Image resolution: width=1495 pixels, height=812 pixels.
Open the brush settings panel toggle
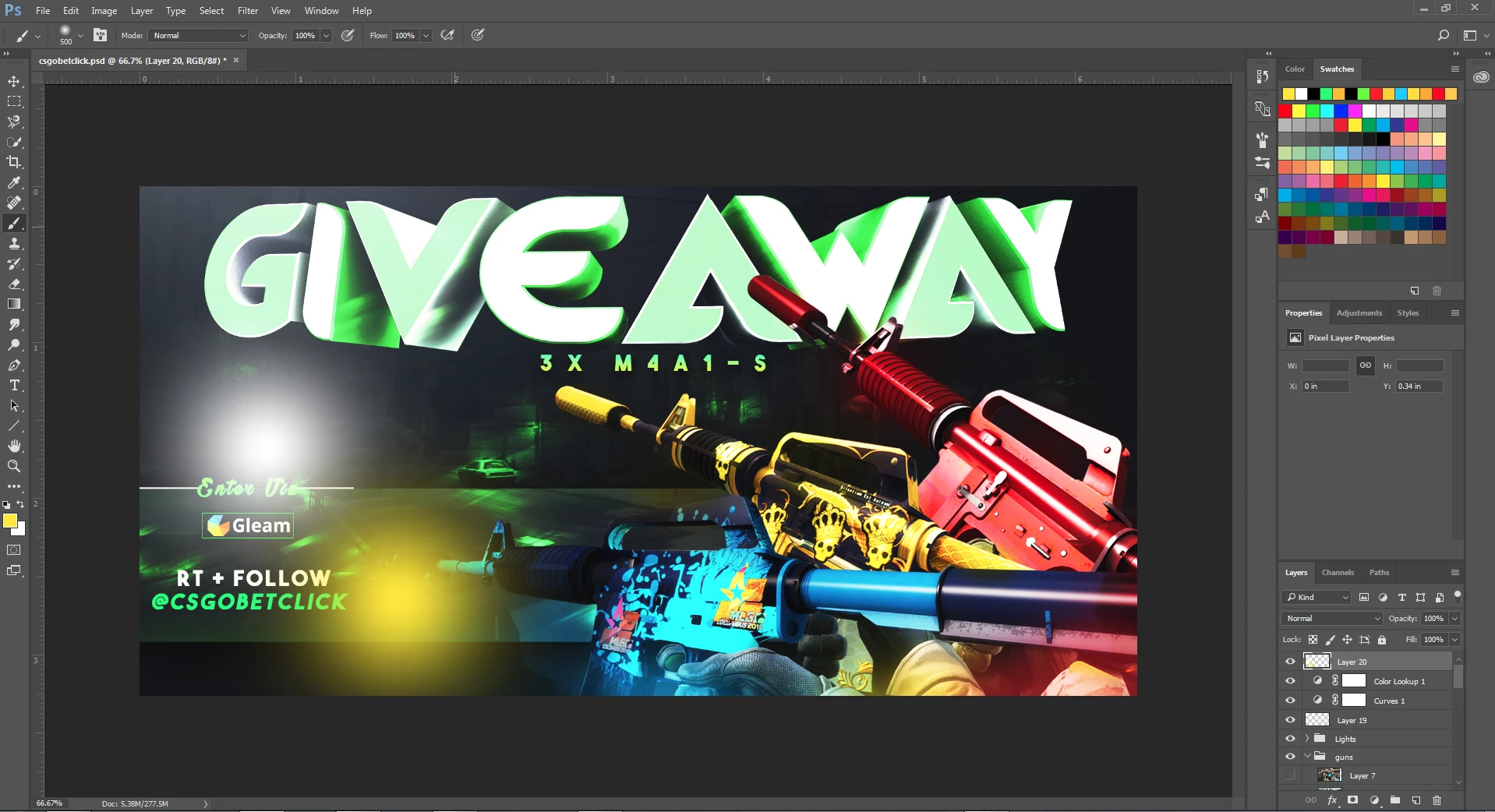click(101, 35)
